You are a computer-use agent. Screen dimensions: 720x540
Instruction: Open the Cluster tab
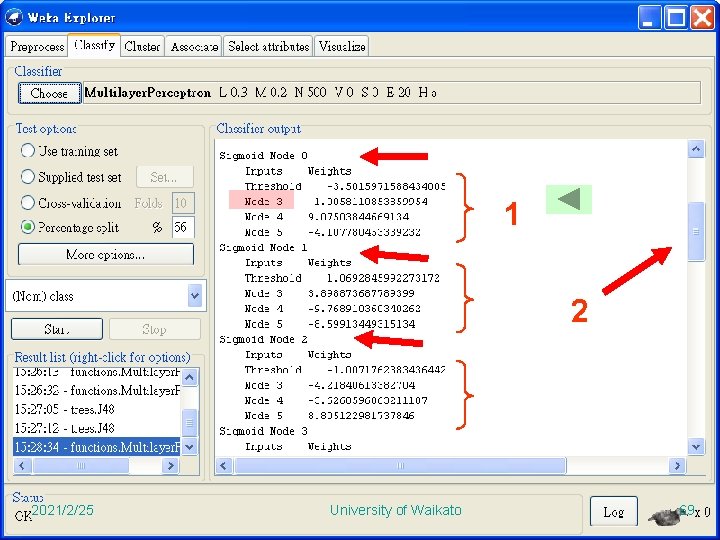142,46
